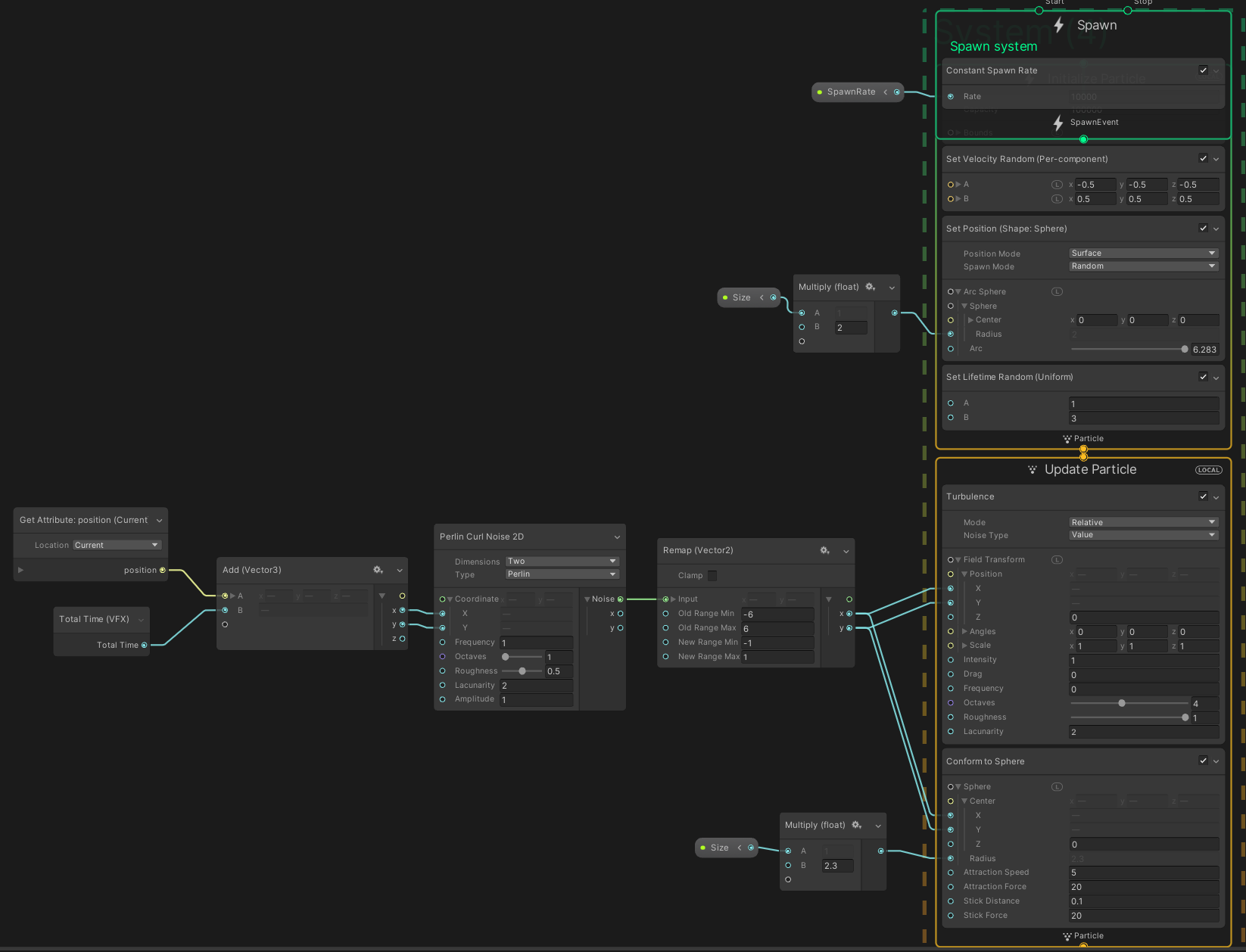Adjust Turbulence Octaves slider
This screenshot has width=1246, height=952.
pyautogui.click(x=1128, y=703)
